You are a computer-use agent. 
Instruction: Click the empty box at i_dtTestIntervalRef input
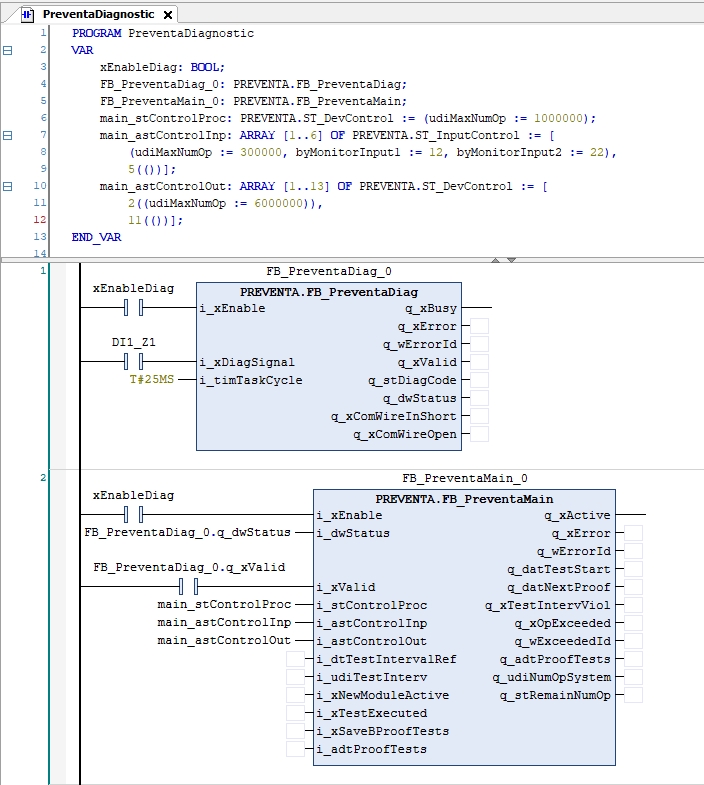tap(295, 659)
